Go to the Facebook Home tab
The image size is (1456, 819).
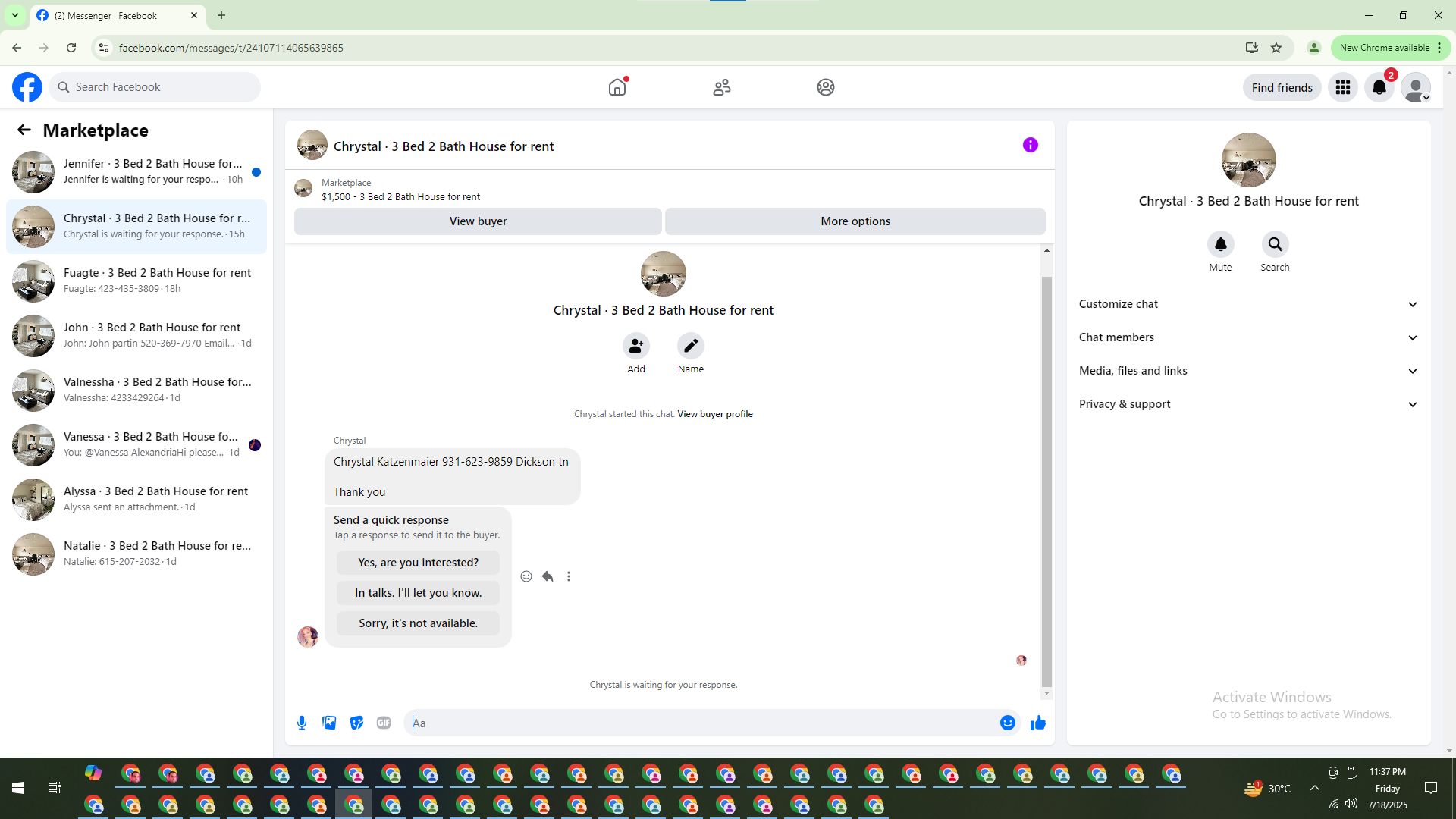point(617,87)
